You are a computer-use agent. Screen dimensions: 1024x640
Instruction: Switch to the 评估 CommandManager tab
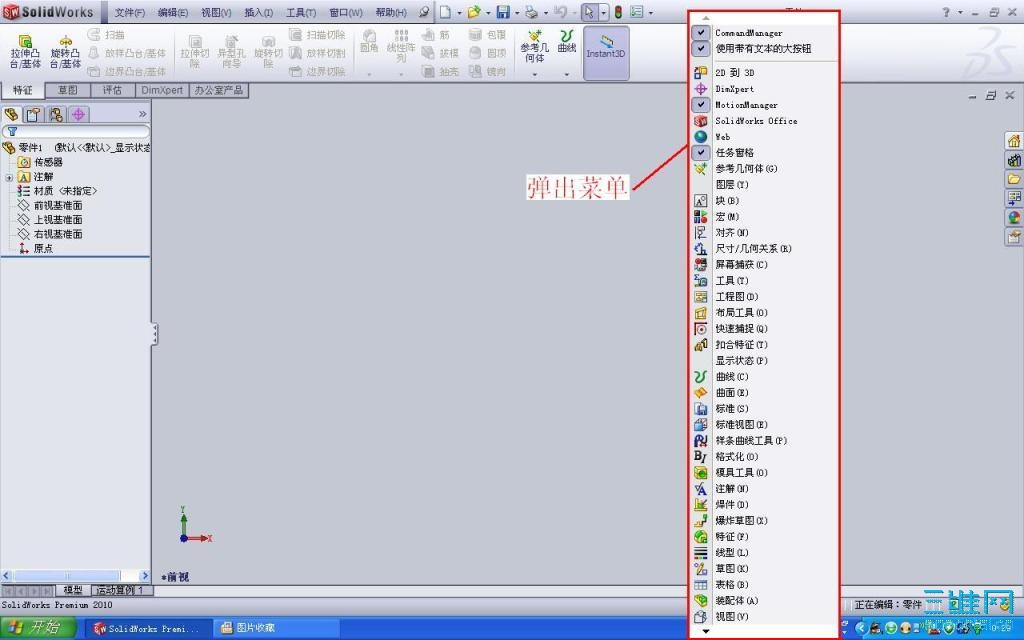click(112, 90)
